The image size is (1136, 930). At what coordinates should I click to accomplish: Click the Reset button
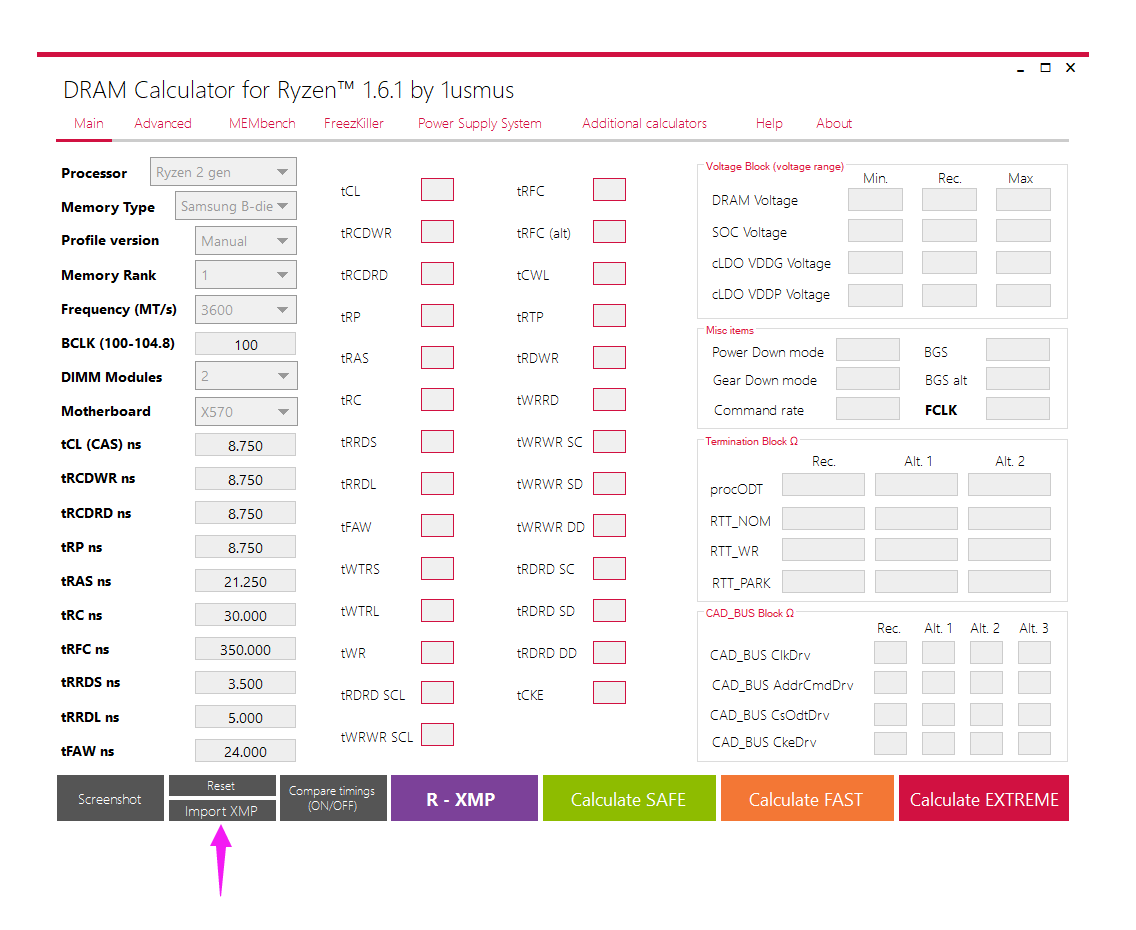click(222, 786)
